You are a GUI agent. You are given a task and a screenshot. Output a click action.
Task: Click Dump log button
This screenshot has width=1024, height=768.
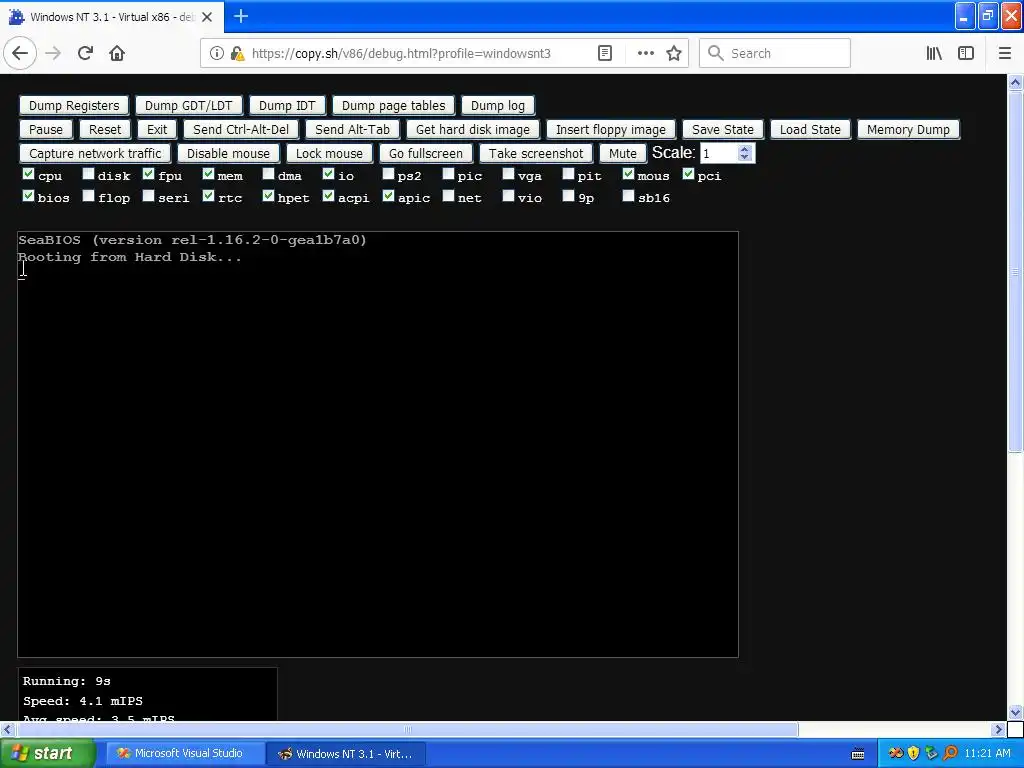[x=498, y=106]
